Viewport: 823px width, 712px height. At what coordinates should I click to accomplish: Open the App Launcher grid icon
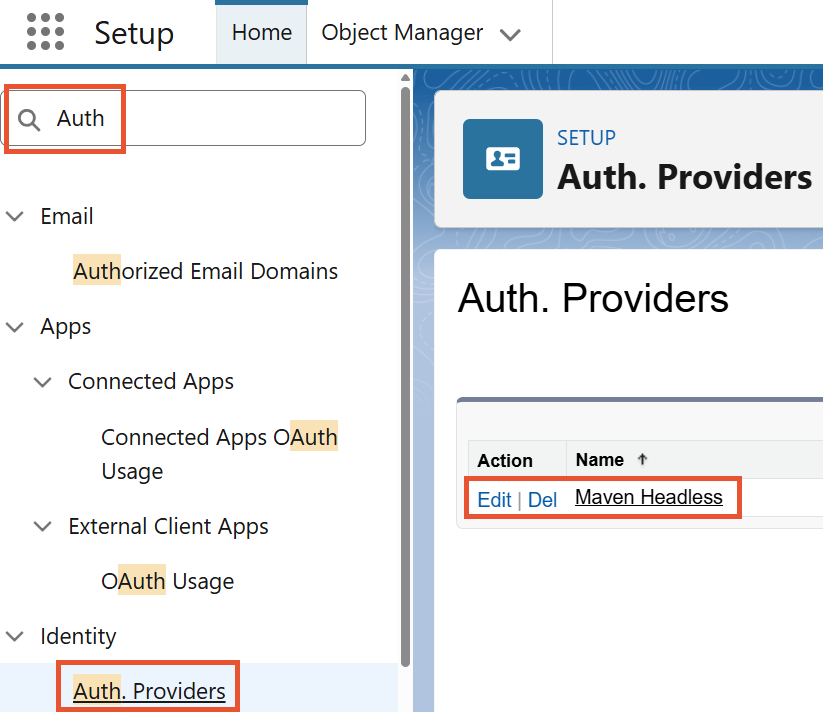pos(45,32)
